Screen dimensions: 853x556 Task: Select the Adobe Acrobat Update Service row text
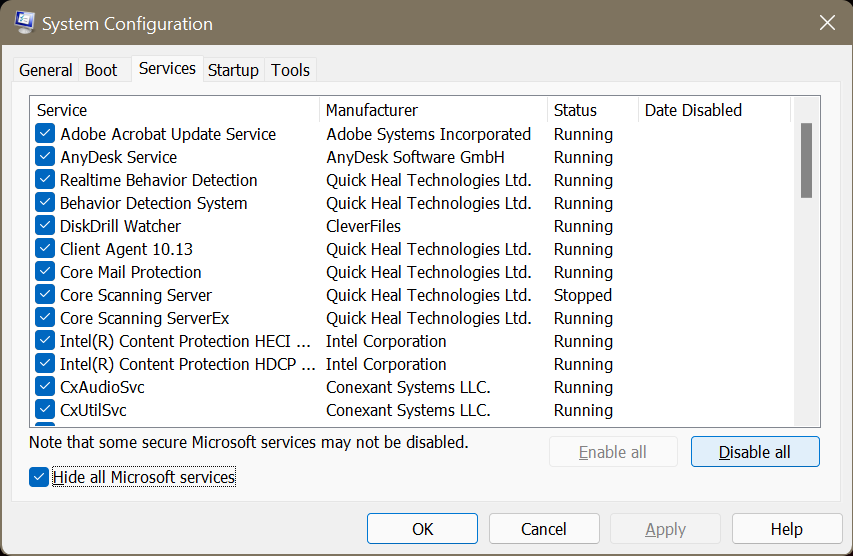[168, 134]
